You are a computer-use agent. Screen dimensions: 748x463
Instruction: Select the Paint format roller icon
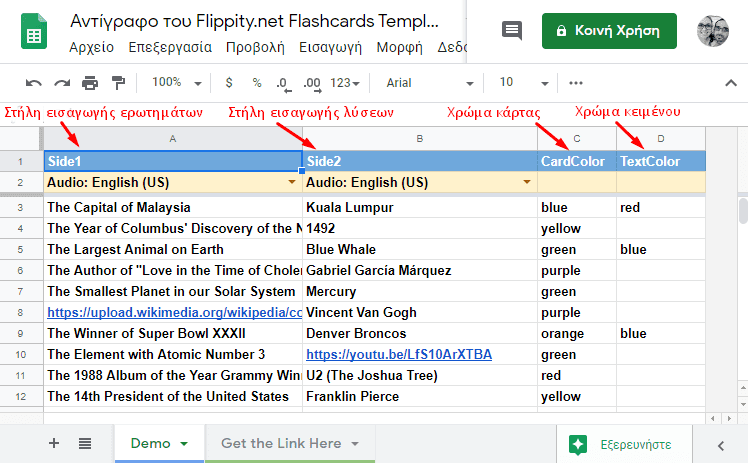point(118,83)
